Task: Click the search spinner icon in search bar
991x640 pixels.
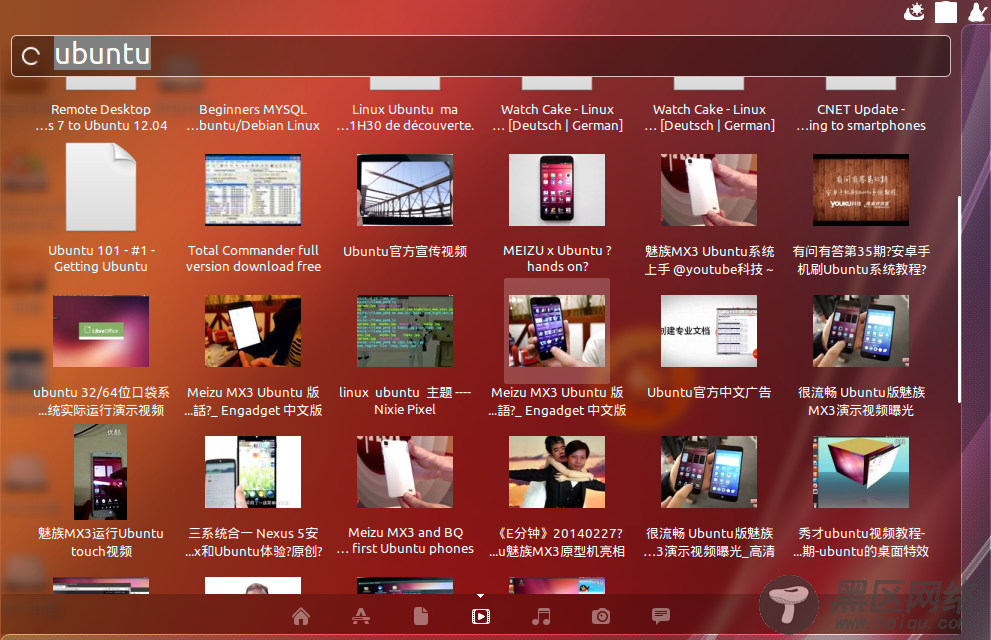Action: coord(31,56)
